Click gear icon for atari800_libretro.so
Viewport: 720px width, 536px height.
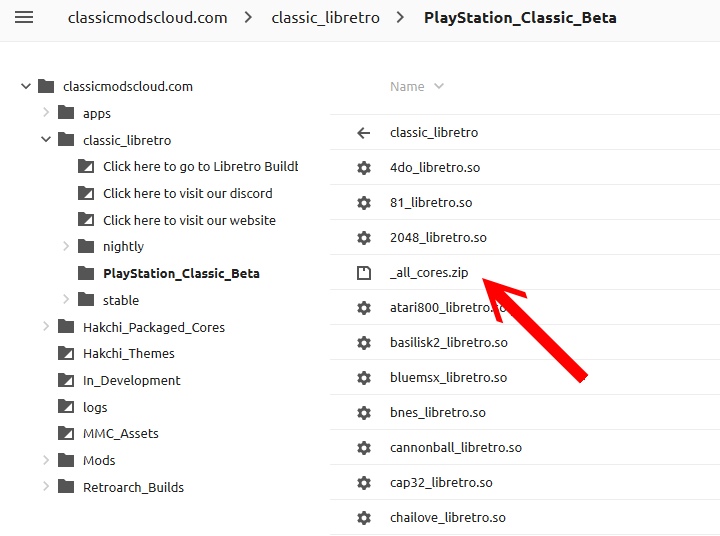(364, 308)
